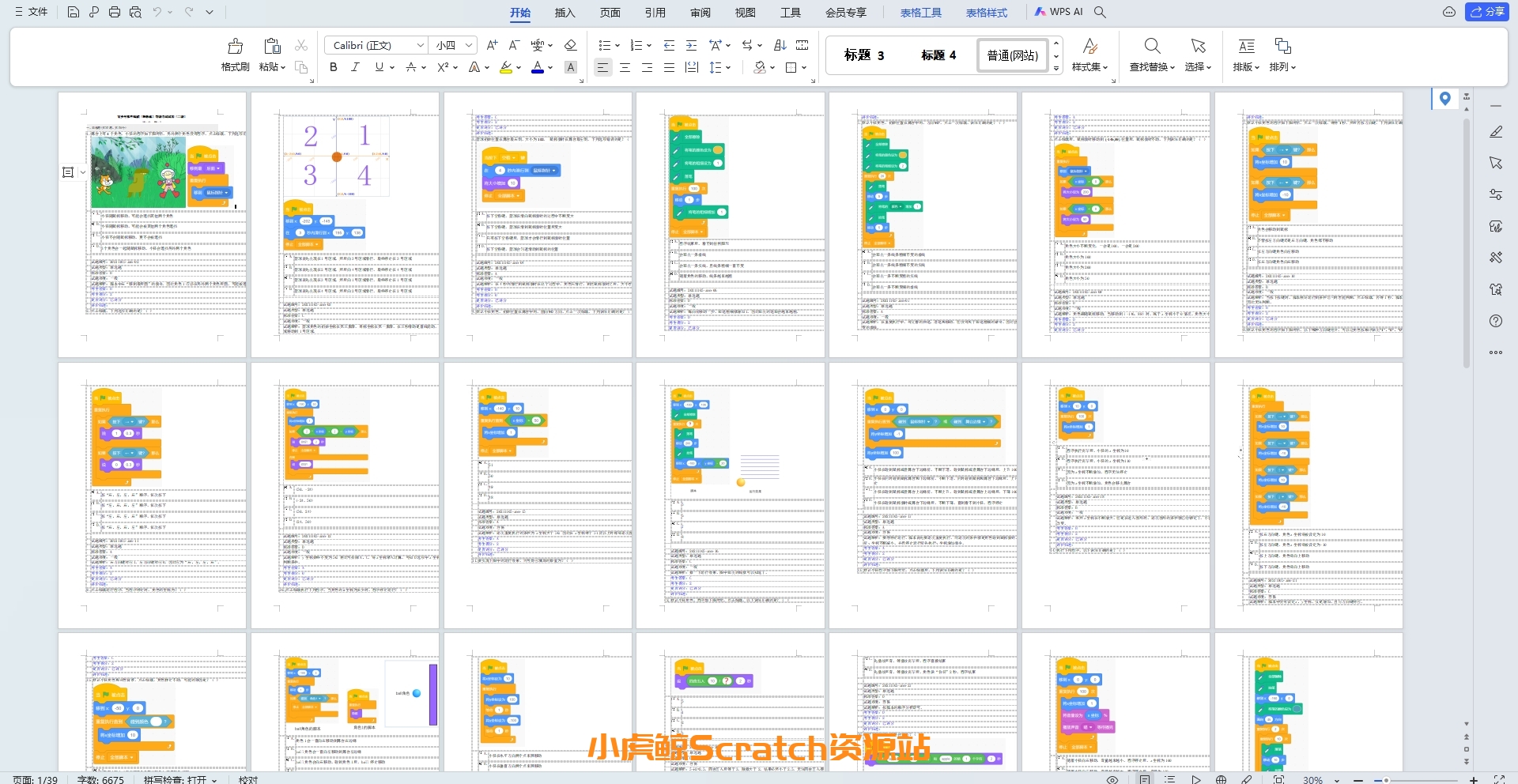Open the 文件 file menu
This screenshot has height=784, width=1518.
[x=32, y=12]
